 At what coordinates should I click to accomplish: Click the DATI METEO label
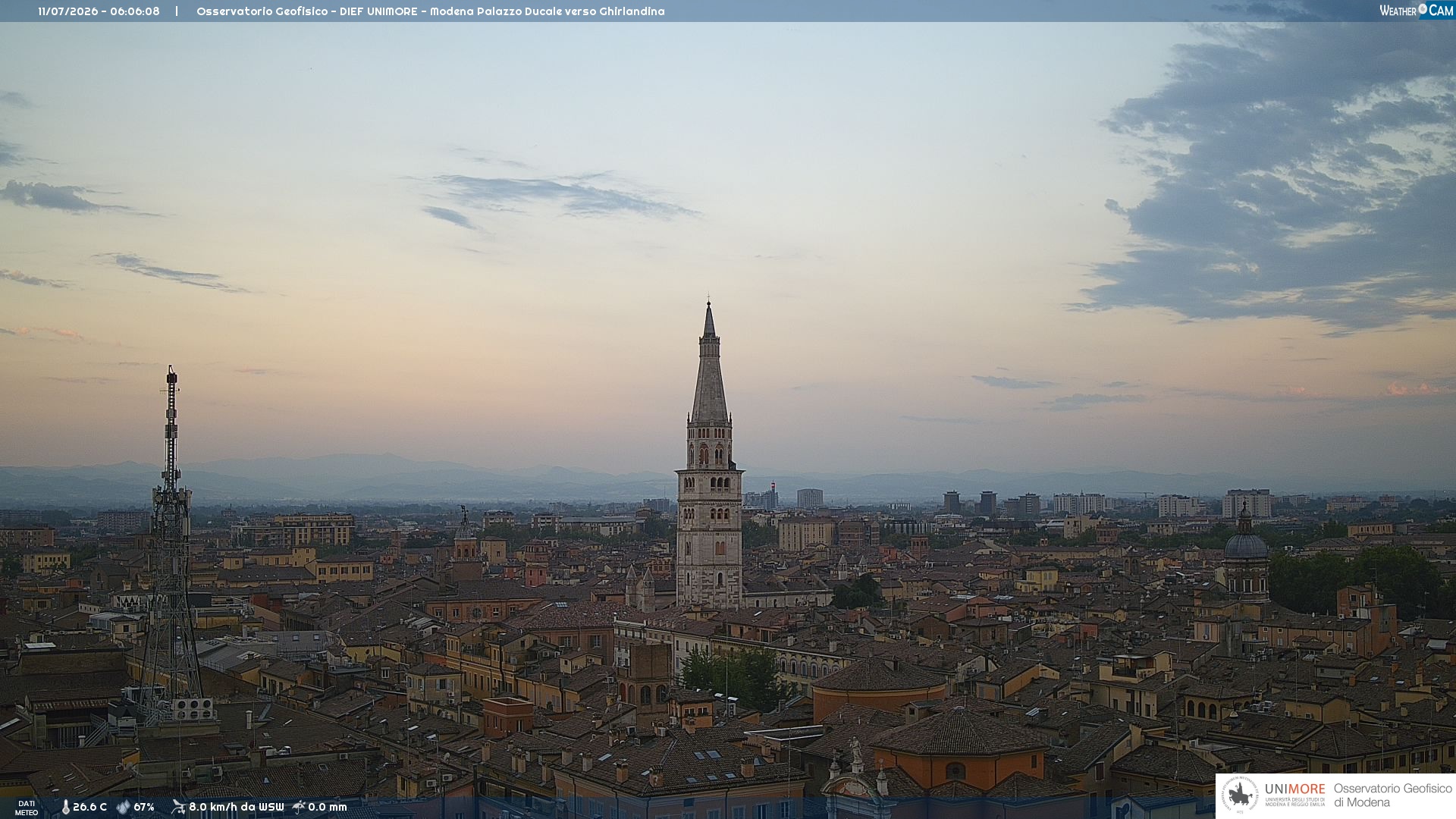pyautogui.click(x=27, y=808)
